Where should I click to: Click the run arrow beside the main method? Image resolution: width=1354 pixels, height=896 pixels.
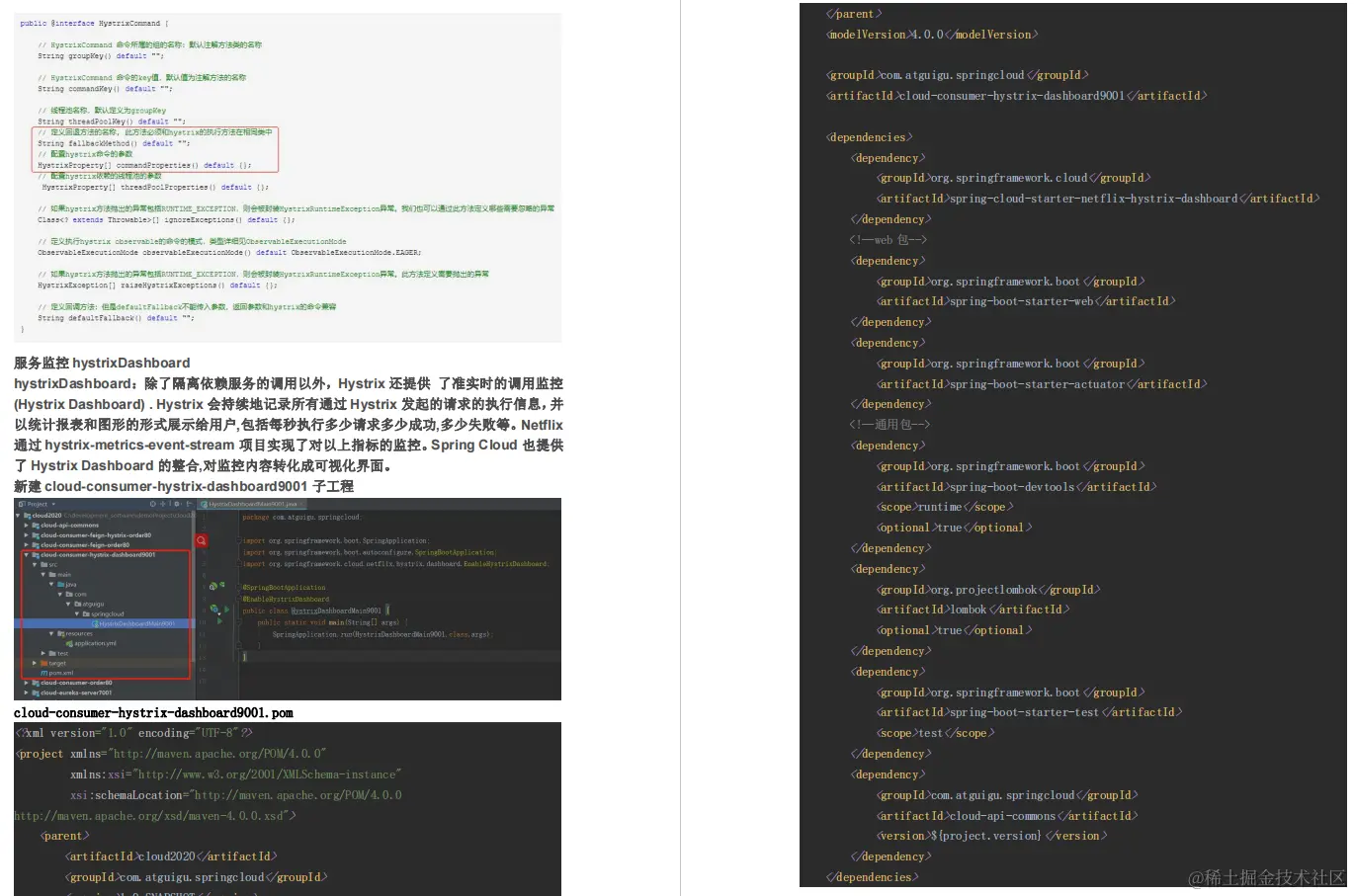tap(219, 621)
